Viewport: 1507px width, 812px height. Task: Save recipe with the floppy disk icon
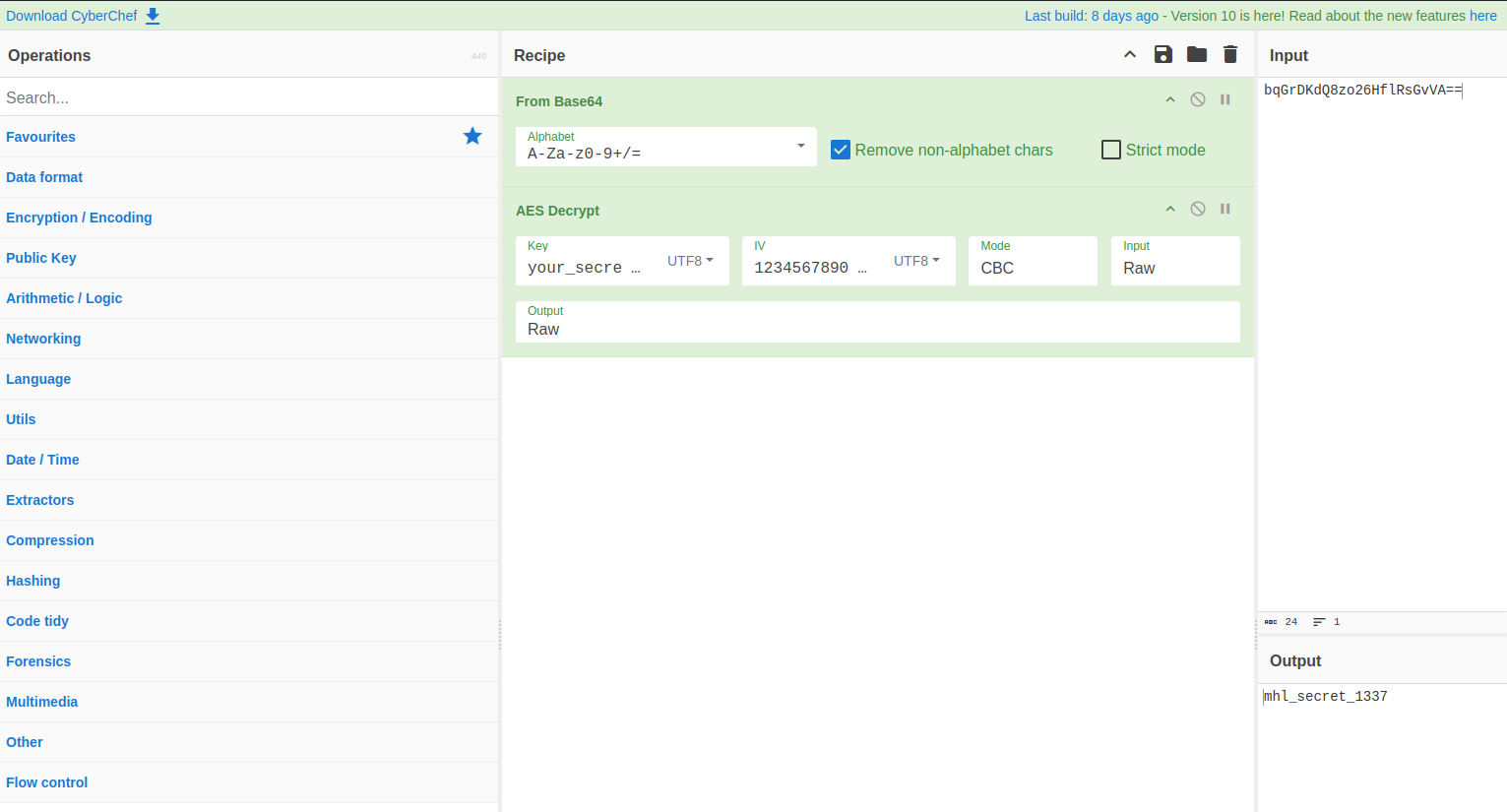(1163, 54)
